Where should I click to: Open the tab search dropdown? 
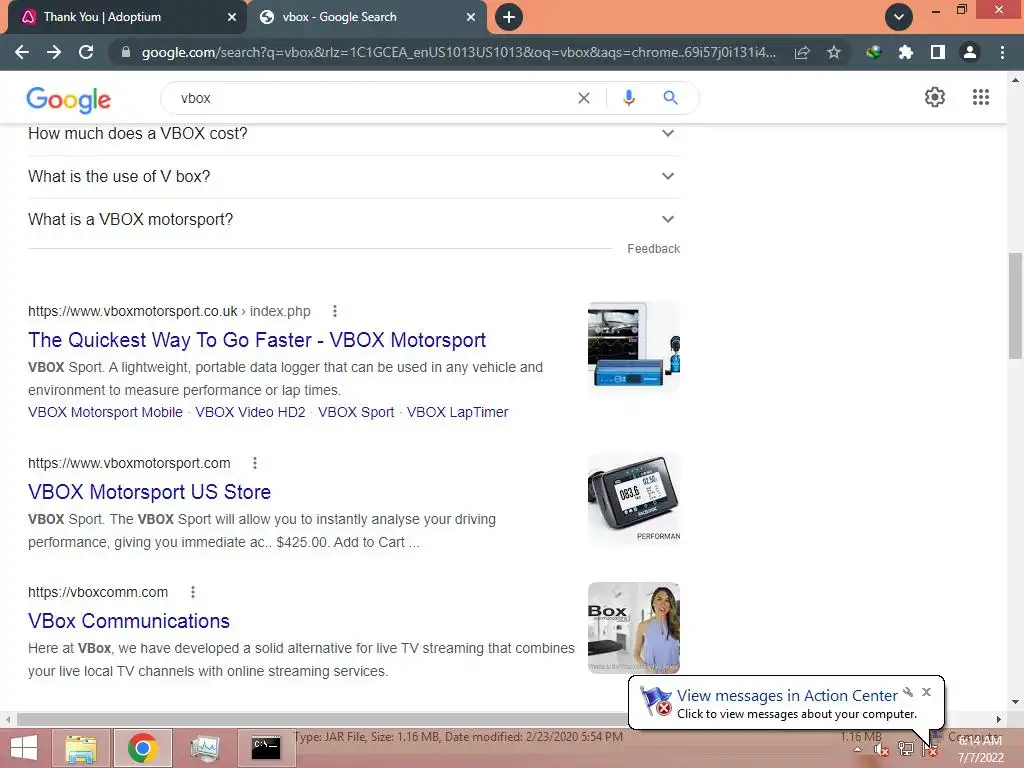pos(899,17)
